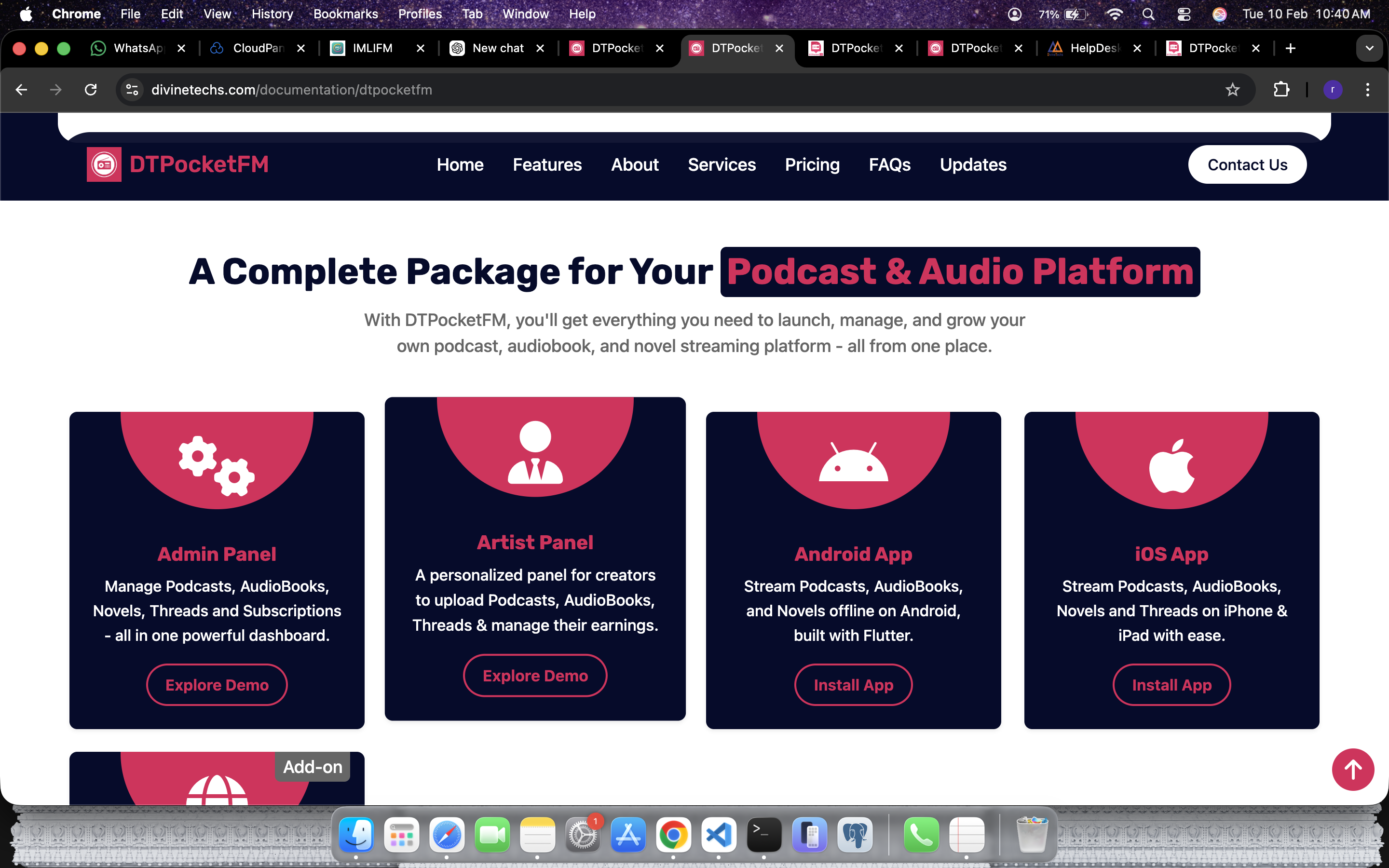
Task: Click the Android robot icon
Action: (x=853, y=462)
